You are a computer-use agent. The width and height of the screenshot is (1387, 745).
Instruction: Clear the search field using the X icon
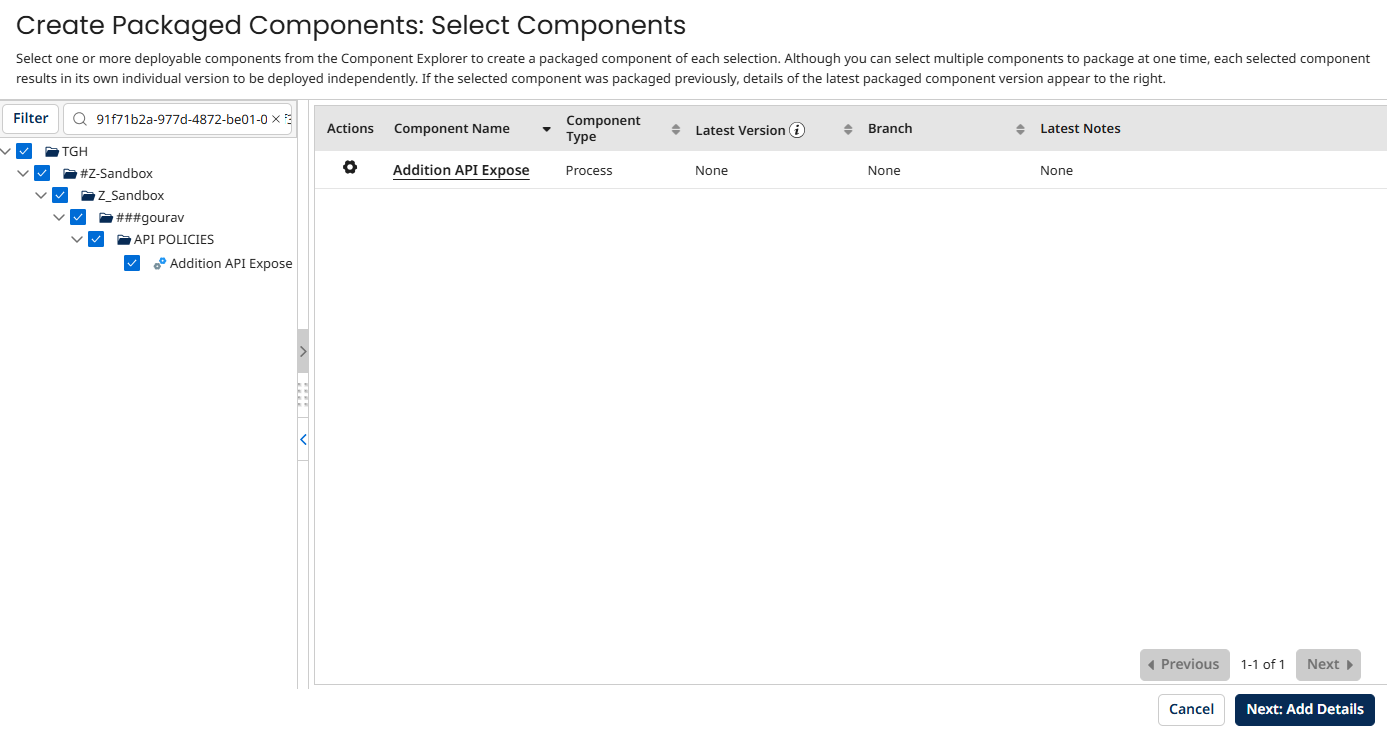pyautogui.click(x=276, y=119)
